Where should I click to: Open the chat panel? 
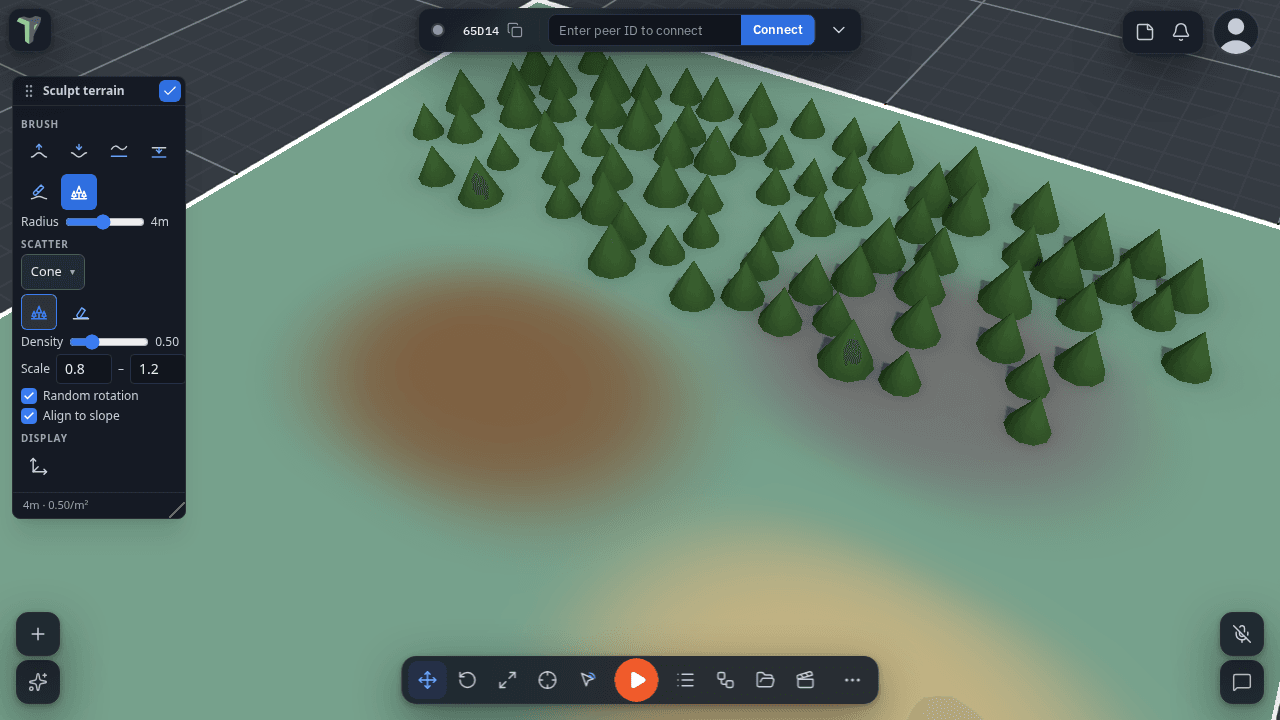click(1242, 682)
